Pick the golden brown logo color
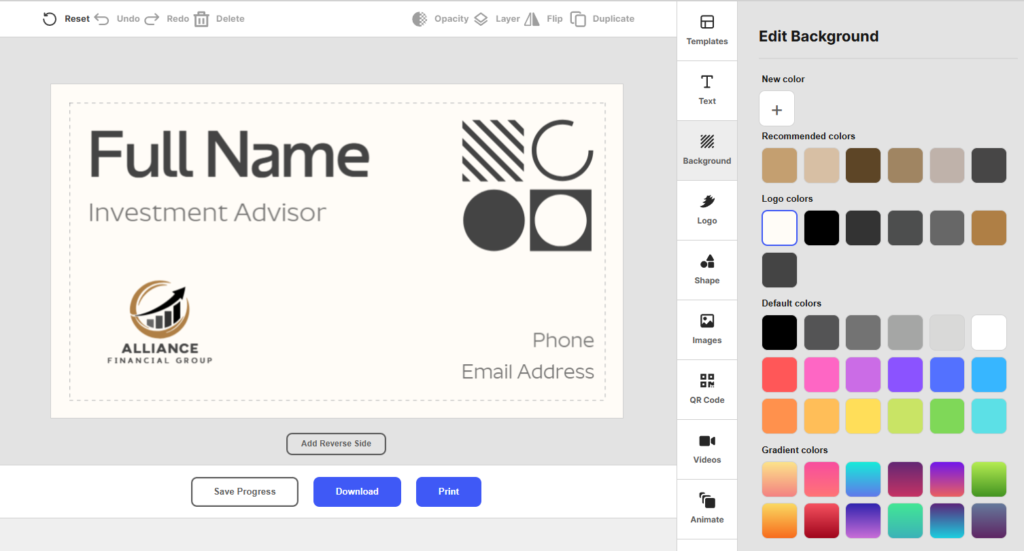Screen dimensions: 1024x551 988,228
